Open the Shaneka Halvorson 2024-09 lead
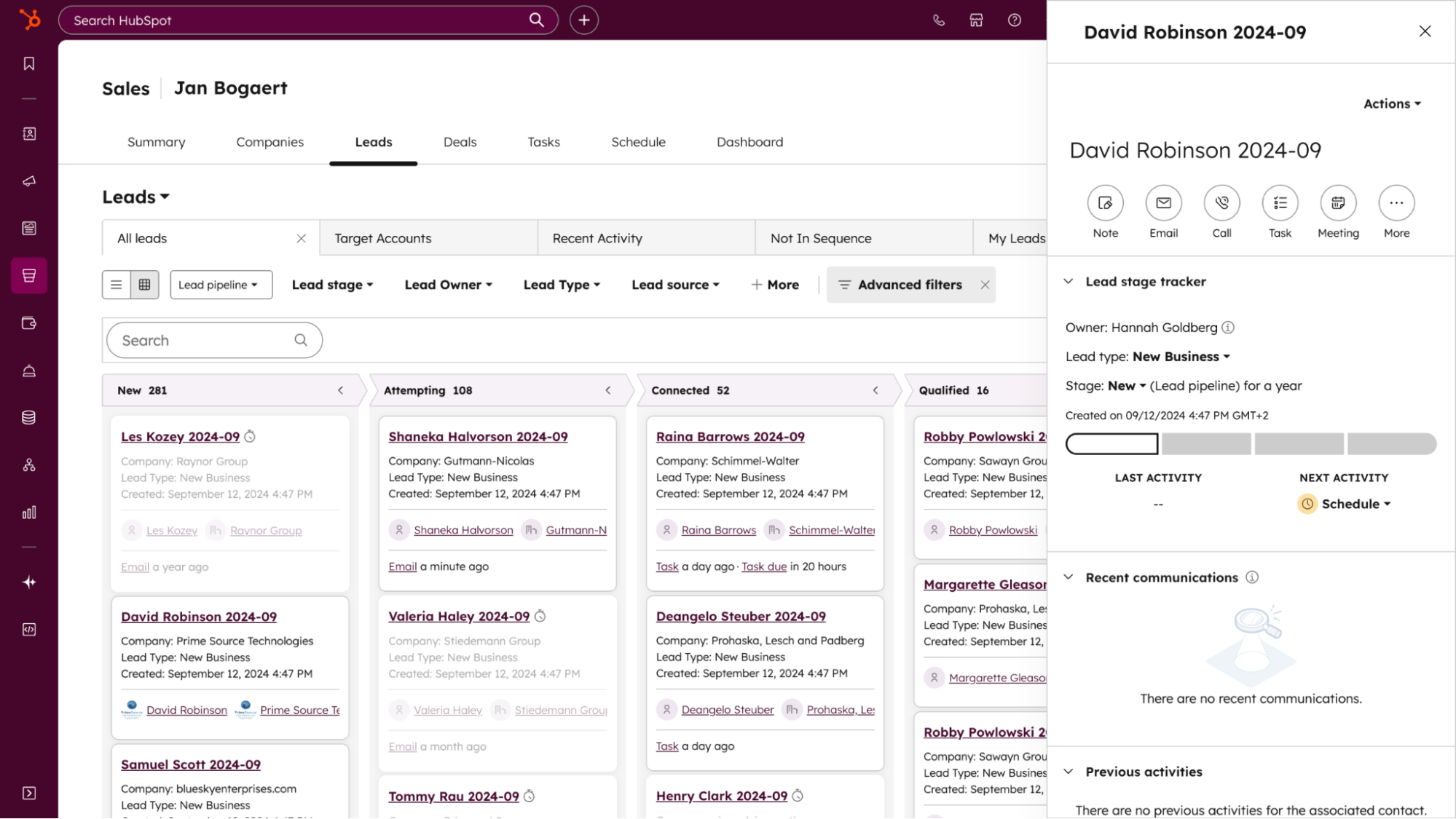 479,437
